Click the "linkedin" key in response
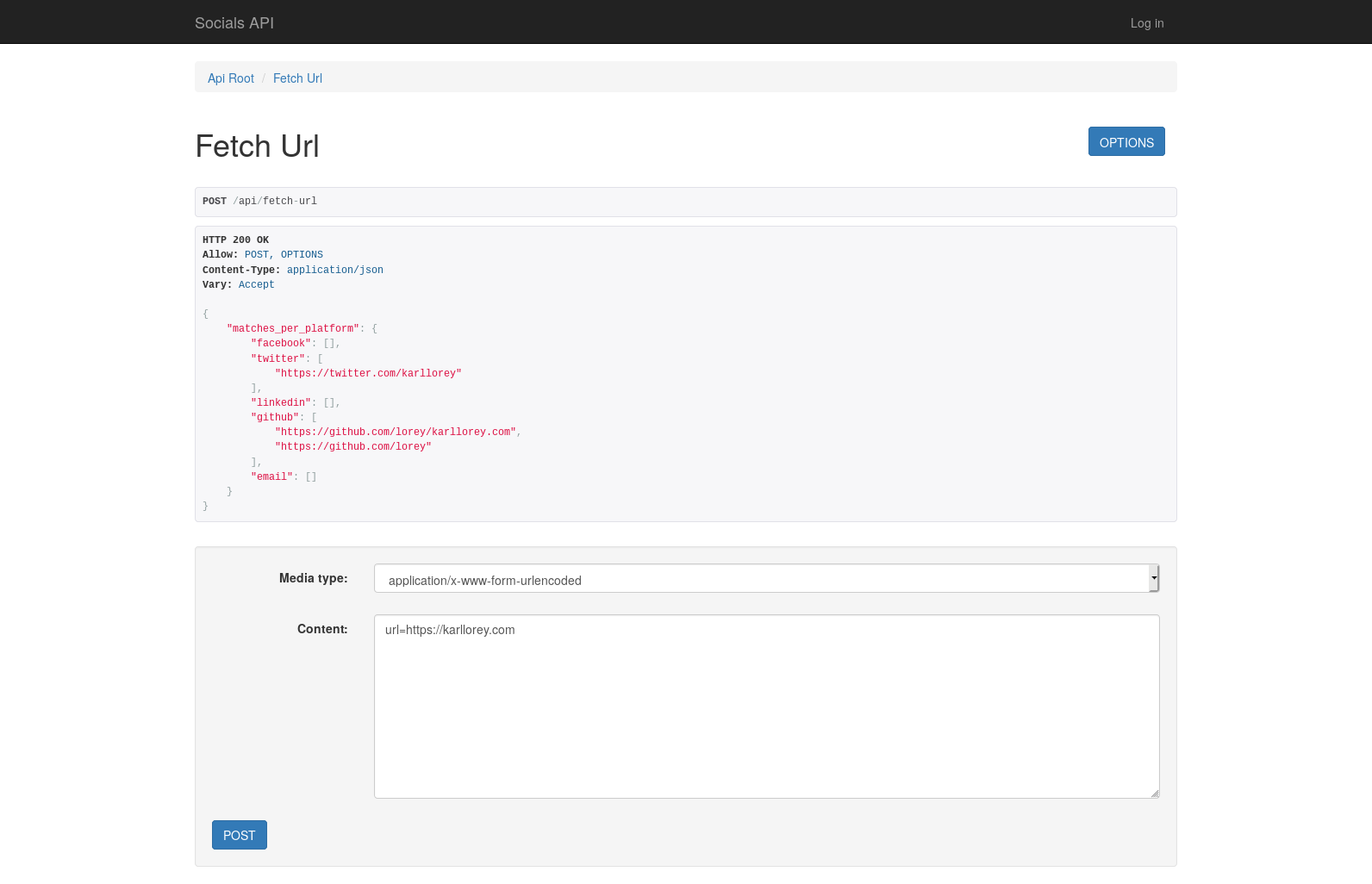 tap(281, 403)
